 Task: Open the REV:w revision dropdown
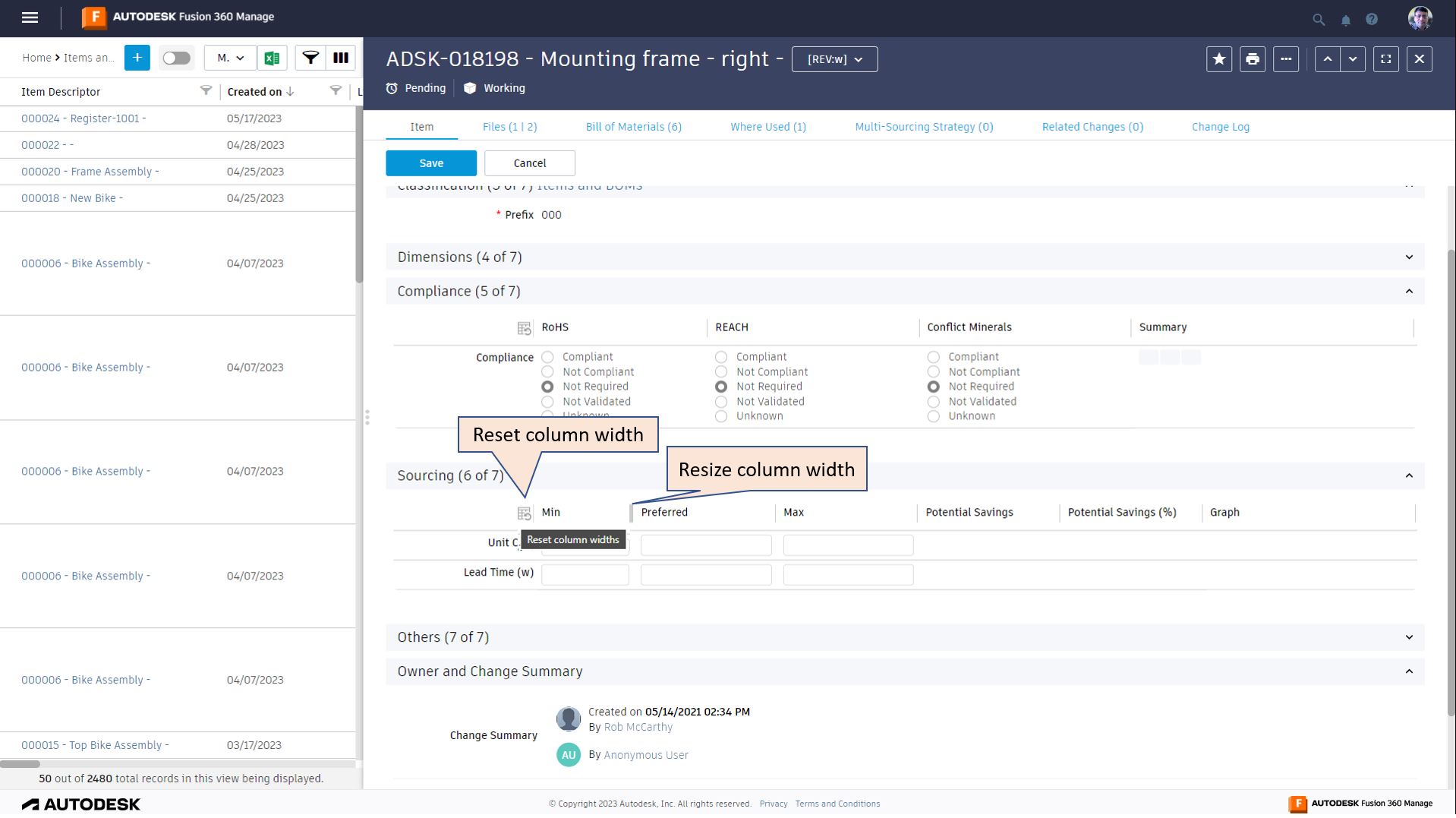coord(835,59)
